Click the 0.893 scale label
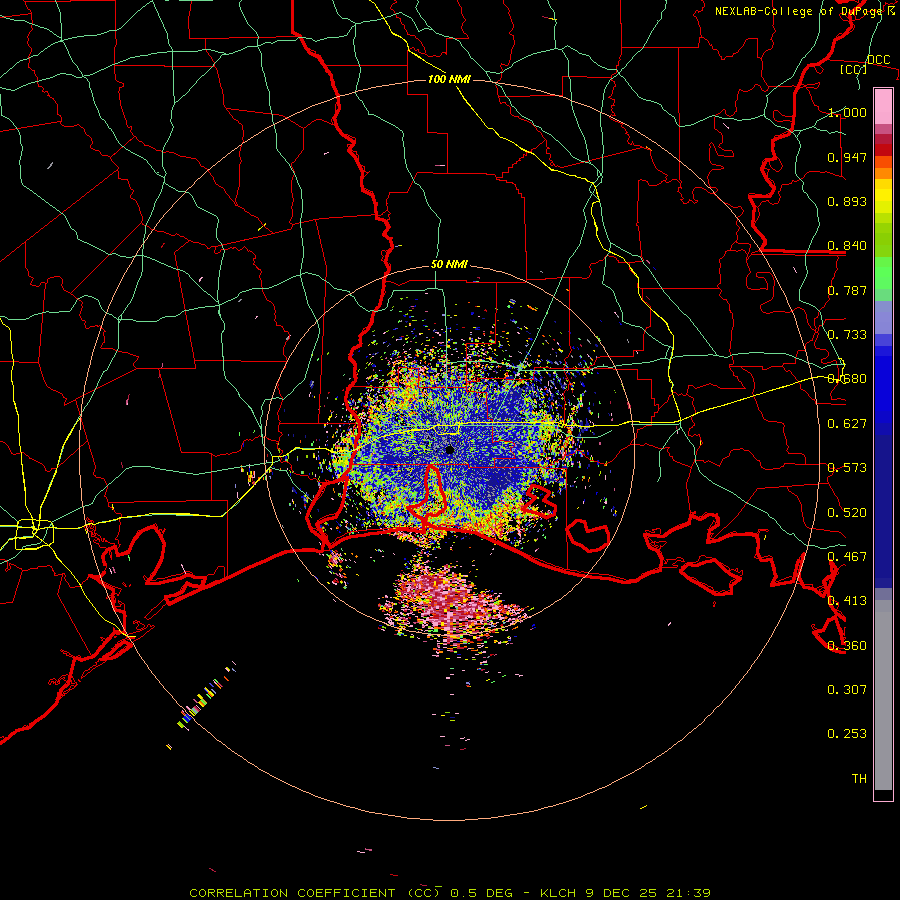Screen dimensions: 900x900 coord(847,201)
